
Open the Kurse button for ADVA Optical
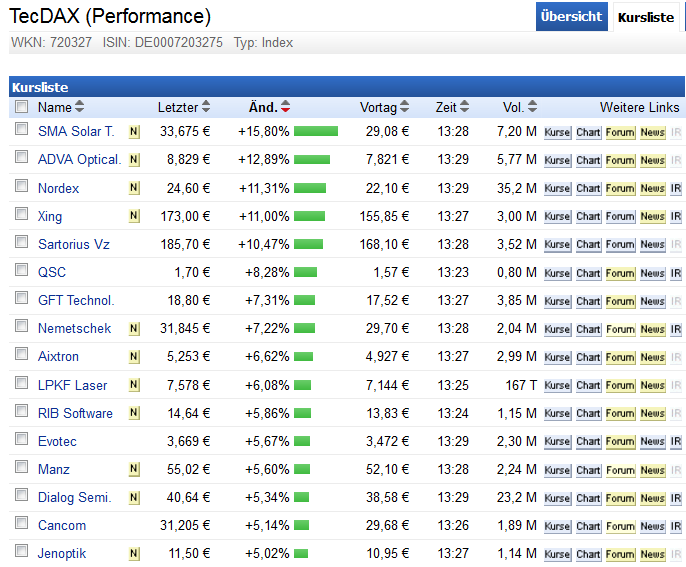[557, 161]
